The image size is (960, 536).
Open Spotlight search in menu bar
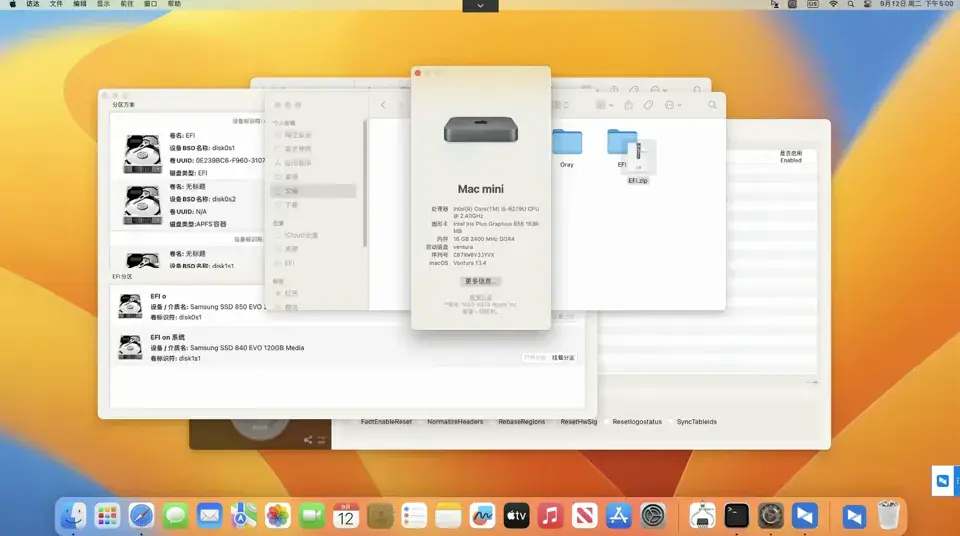click(851, 4)
